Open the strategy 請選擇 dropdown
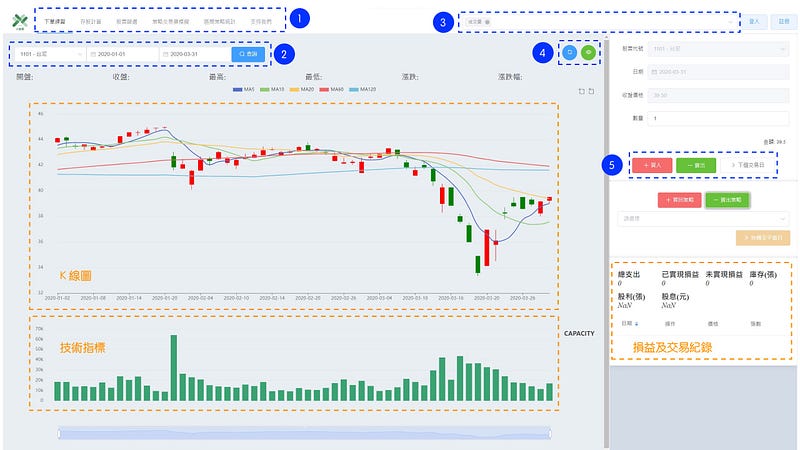Screen dimensions: 800x450 pos(703,218)
